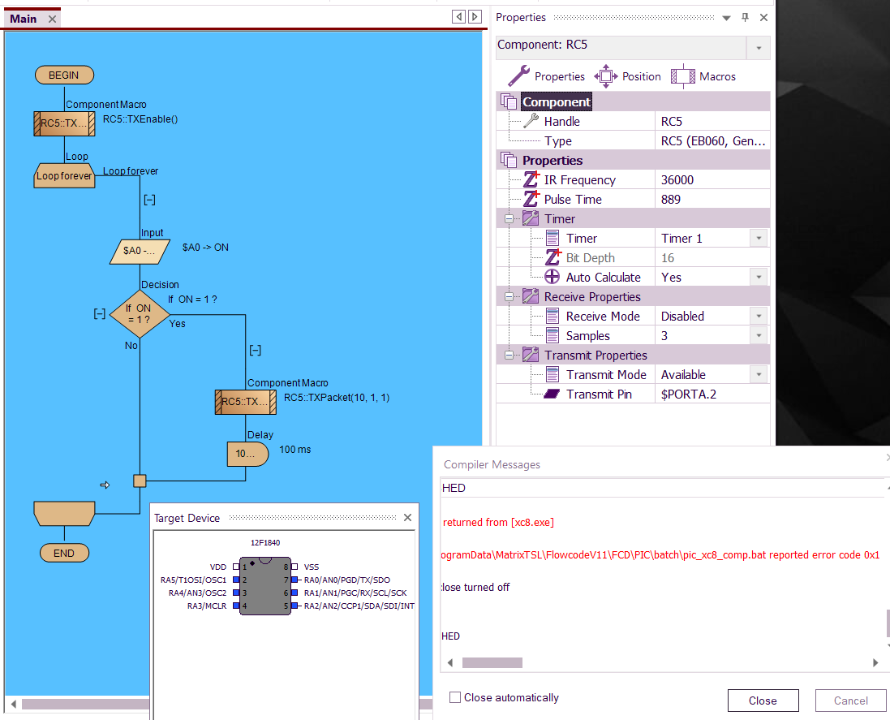Select the 100 ms delay icon
This screenshot has height=720, width=890.
(x=247, y=454)
